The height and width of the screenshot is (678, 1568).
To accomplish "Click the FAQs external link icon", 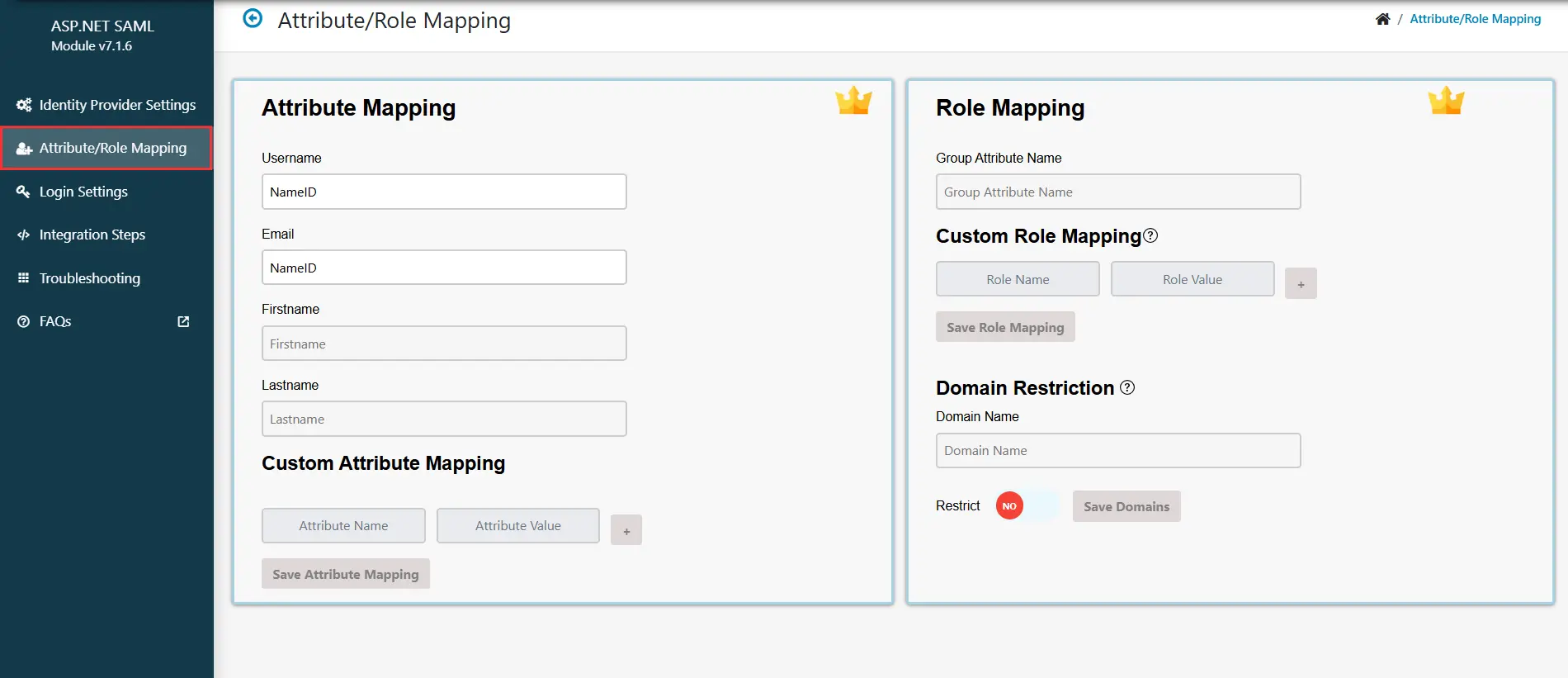I will (183, 321).
